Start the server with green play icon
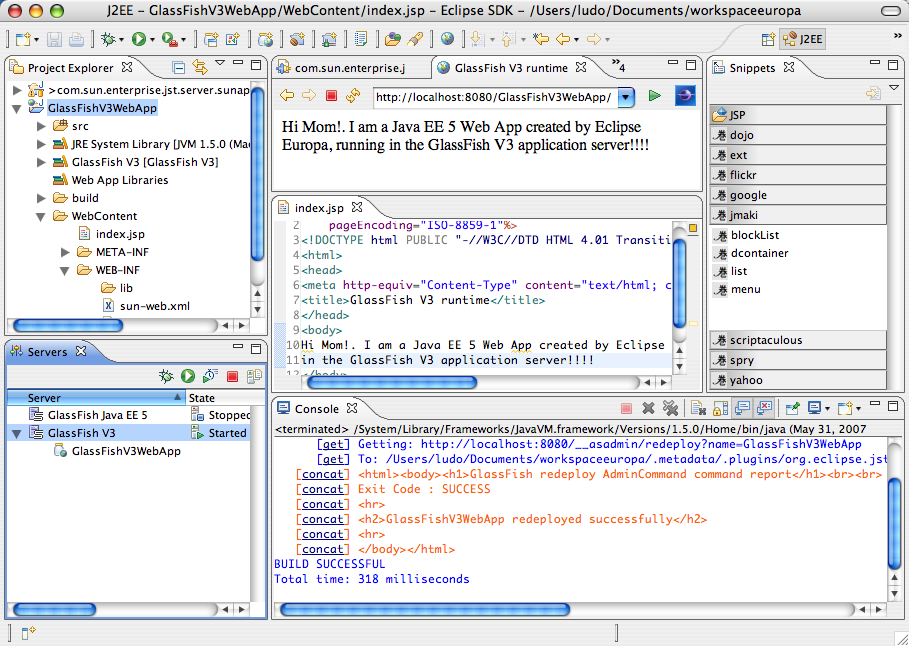The height and width of the screenshot is (646, 909). [188, 376]
